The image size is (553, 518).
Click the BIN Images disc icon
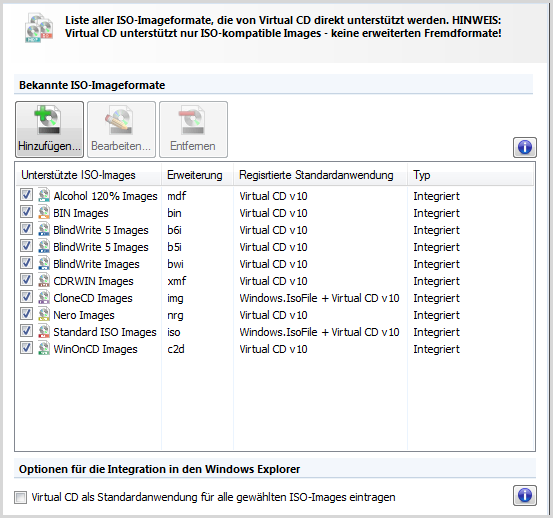coord(44,212)
